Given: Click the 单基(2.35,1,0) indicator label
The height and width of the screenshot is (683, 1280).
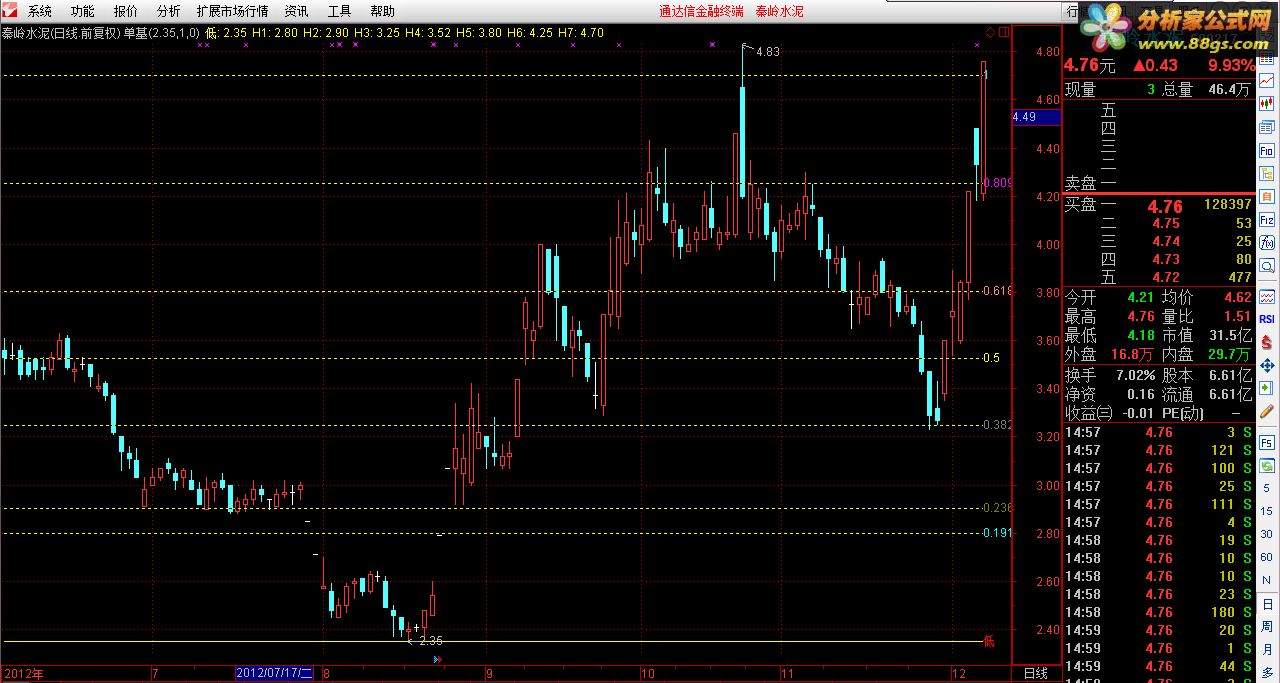Looking at the screenshot, I should tap(161, 33).
